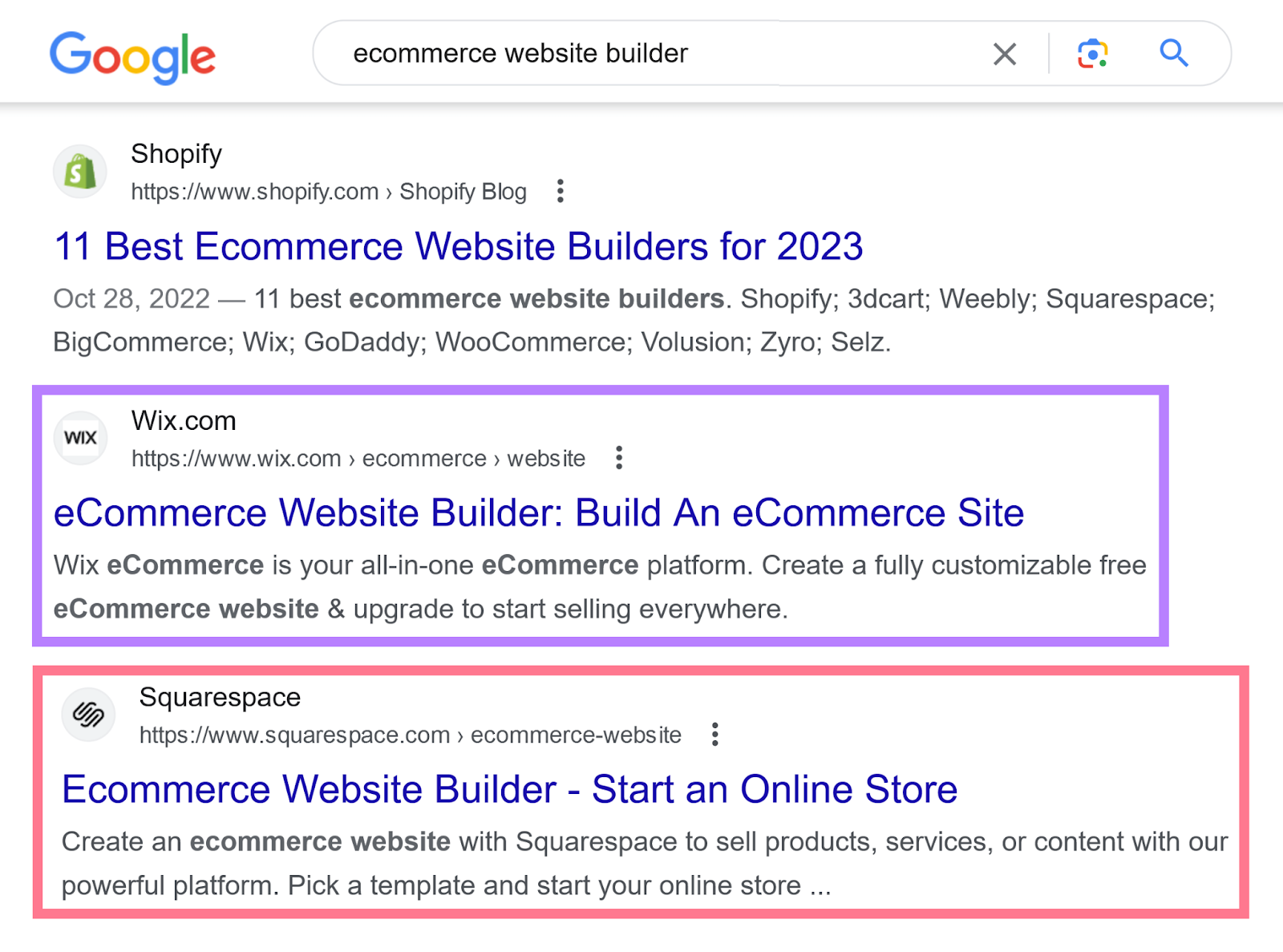This screenshot has height=952, width=1283.
Task: Click the Google logo
Action: tap(132, 58)
